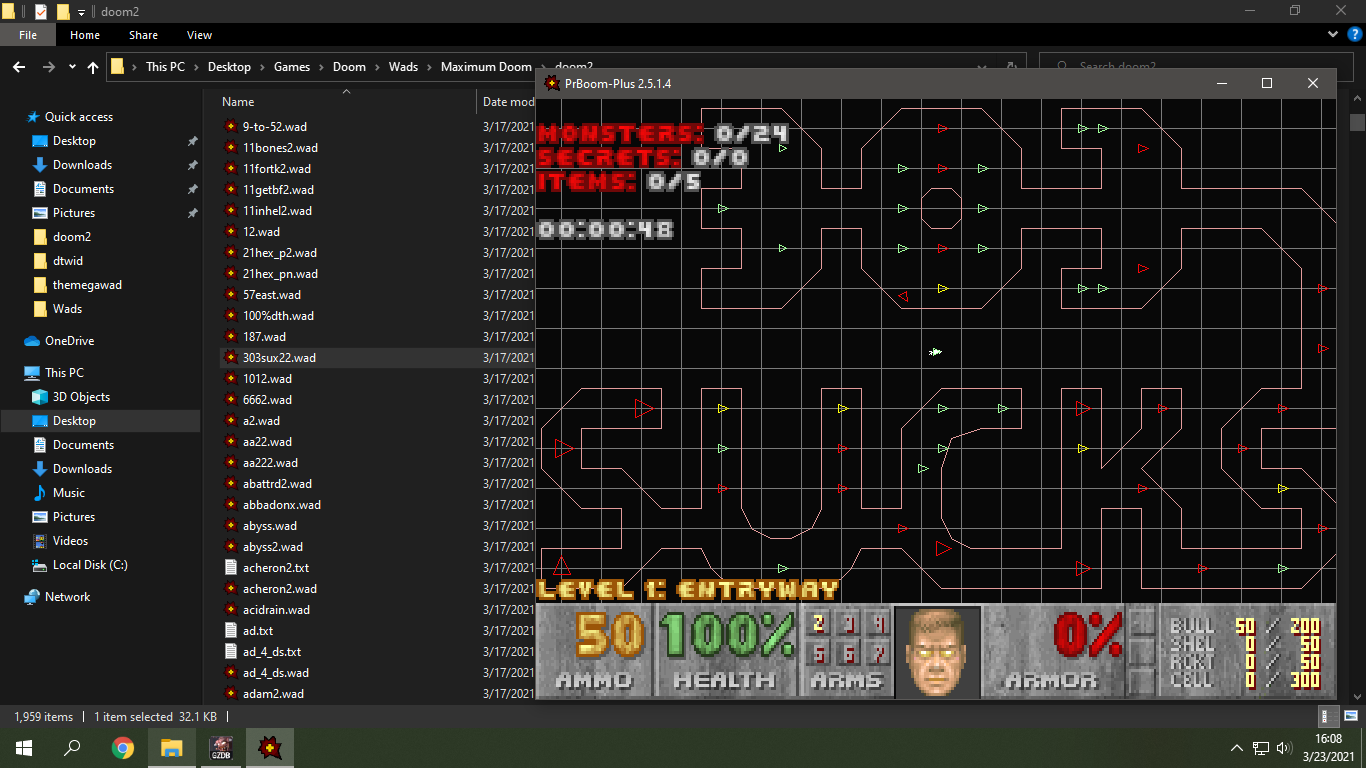This screenshot has height=768, width=1366.
Task: Show hidden system tray icons
Action: 1237,748
